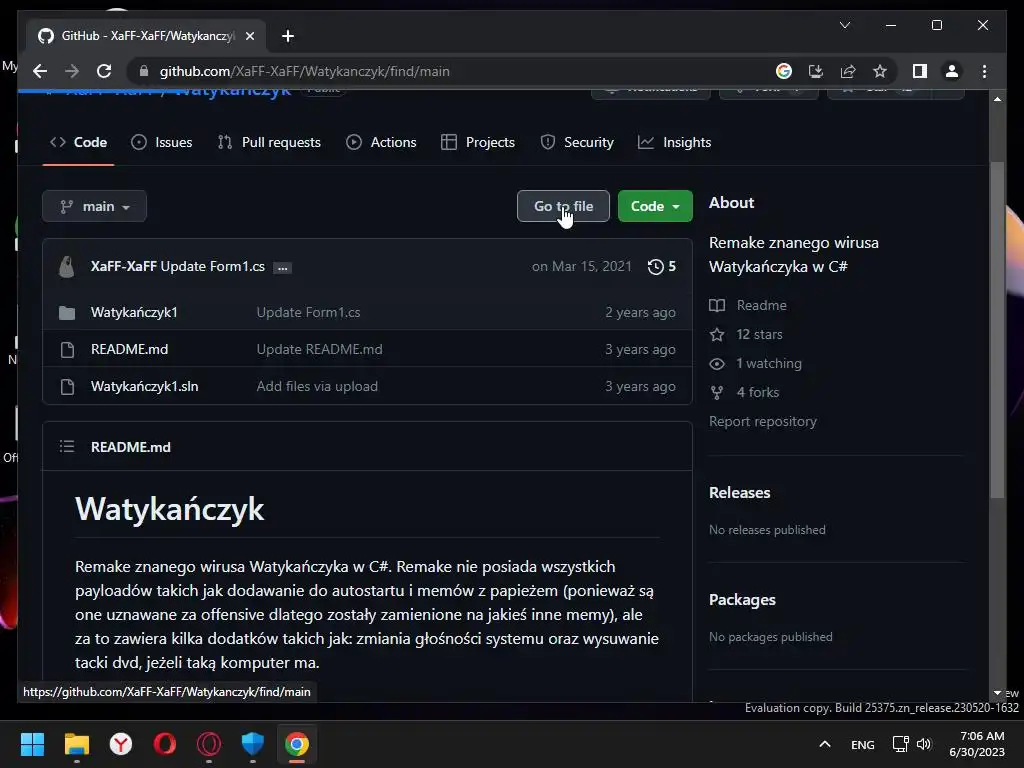Image resolution: width=1024 pixels, height=768 pixels.
Task: Expand commit message ellipsis button
Action: tap(282, 268)
